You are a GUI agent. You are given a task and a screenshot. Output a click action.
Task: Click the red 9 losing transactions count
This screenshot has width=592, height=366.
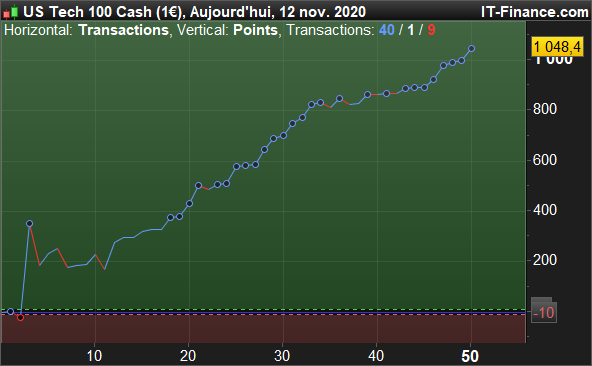coord(431,30)
